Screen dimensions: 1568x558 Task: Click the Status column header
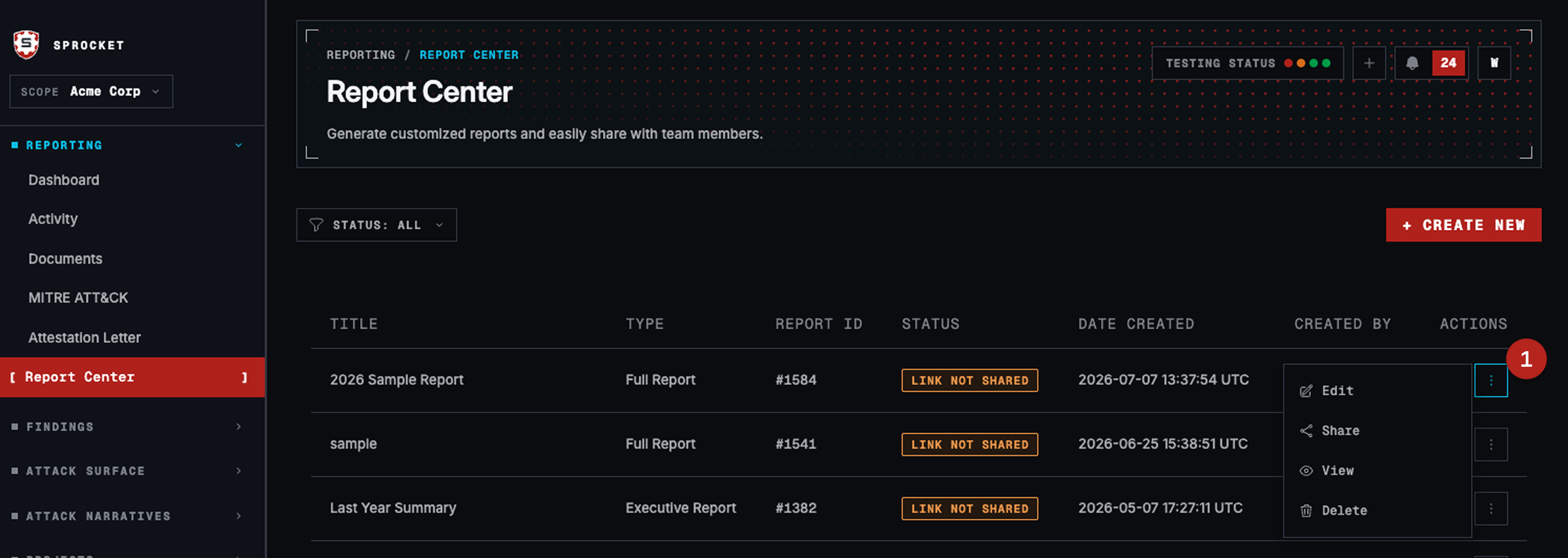[x=930, y=324]
